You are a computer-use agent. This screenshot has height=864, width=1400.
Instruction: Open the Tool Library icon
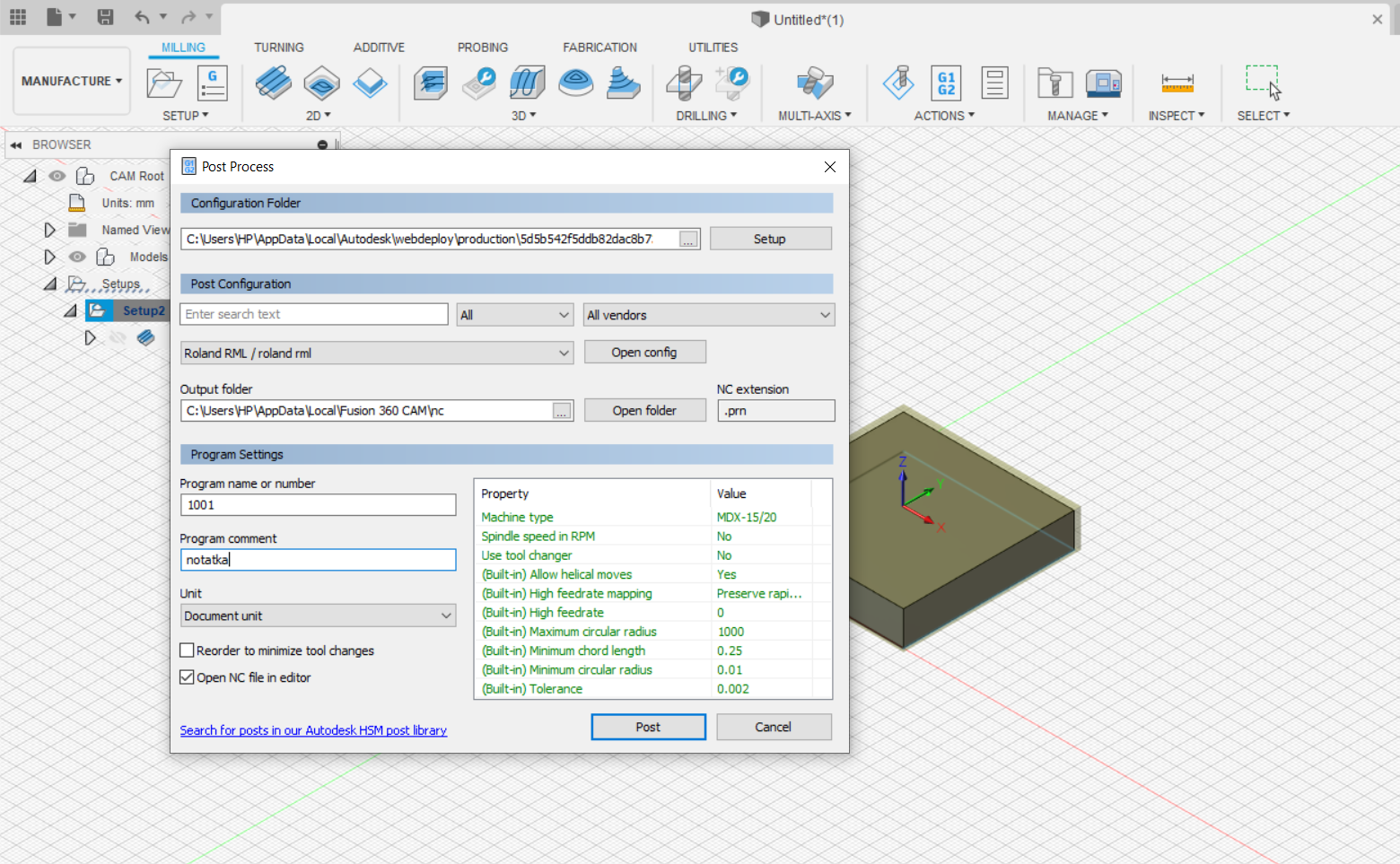click(x=1055, y=83)
